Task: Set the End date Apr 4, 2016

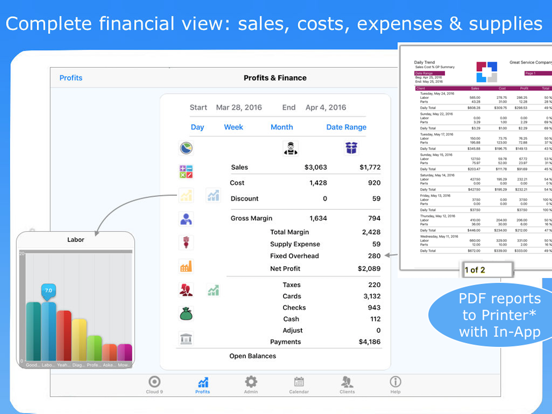Action: click(326, 107)
